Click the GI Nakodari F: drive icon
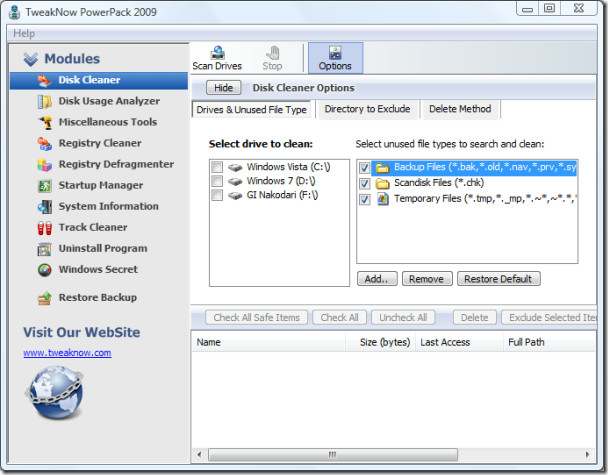This screenshot has height=475, width=608. point(235,195)
